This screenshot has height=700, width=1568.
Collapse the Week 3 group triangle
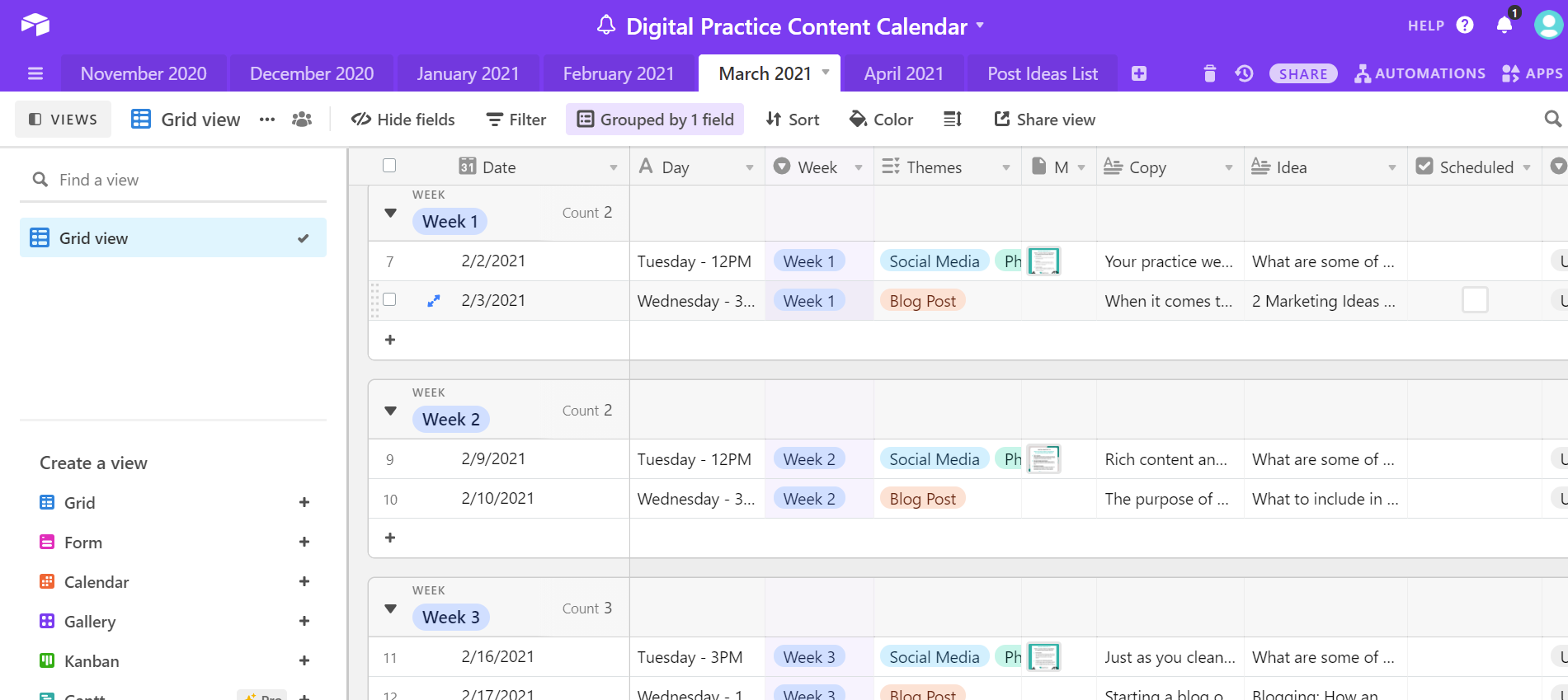(x=391, y=609)
